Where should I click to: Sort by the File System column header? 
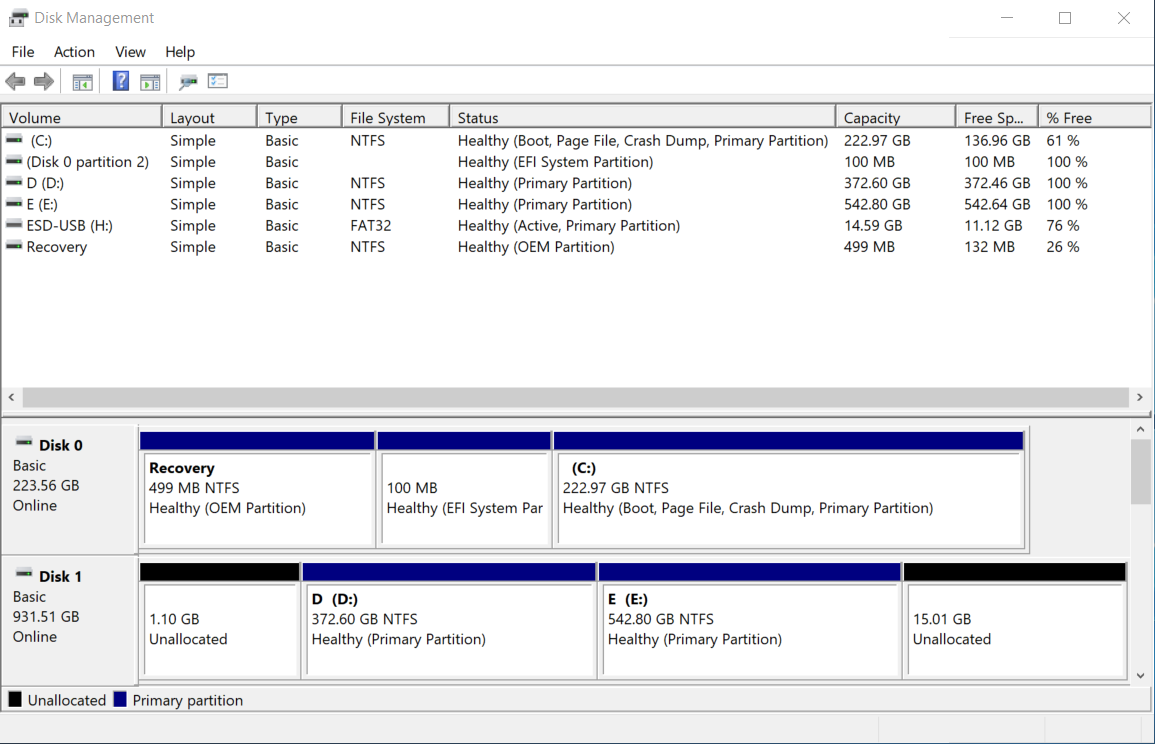coord(396,118)
